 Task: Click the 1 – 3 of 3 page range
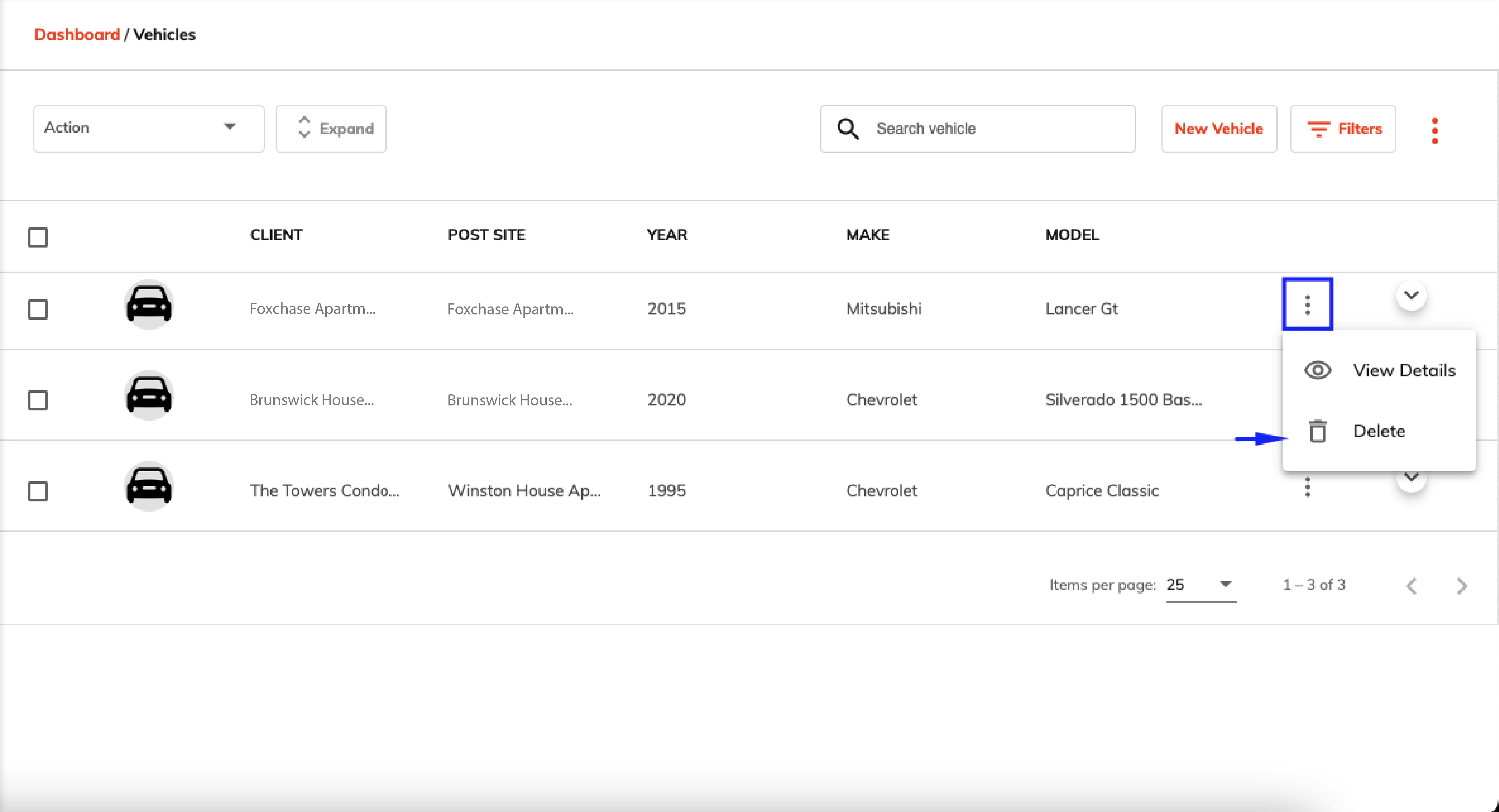[x=1314, y=585]
